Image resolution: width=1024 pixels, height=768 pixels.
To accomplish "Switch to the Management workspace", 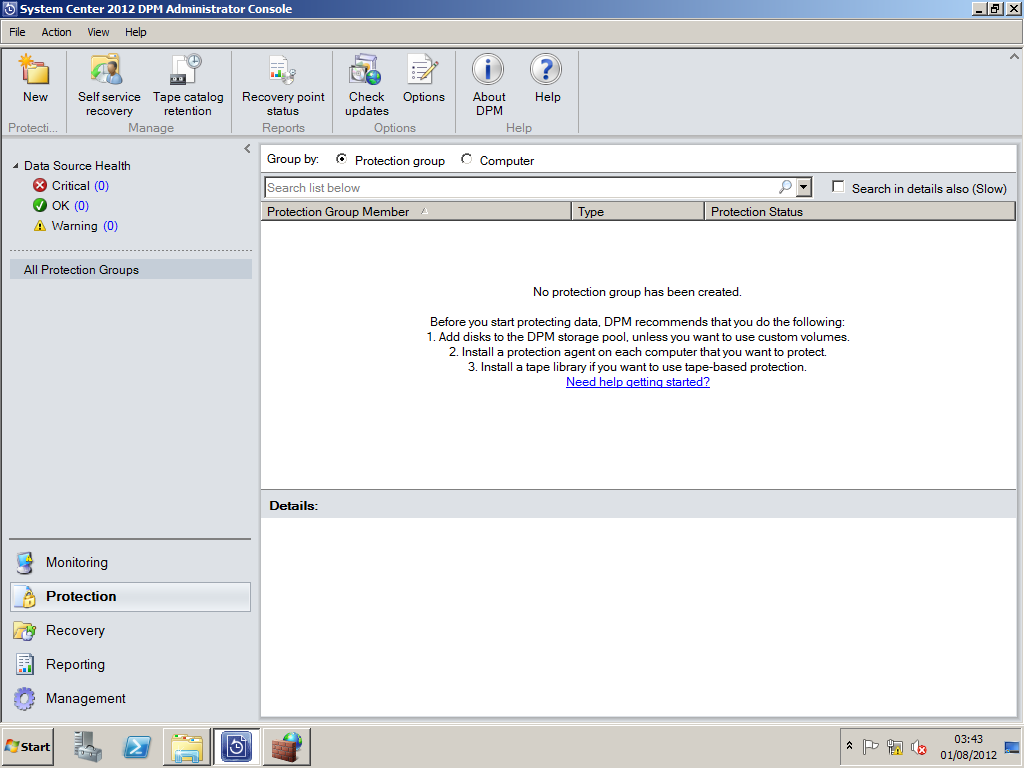I will (x=130, y=698).
